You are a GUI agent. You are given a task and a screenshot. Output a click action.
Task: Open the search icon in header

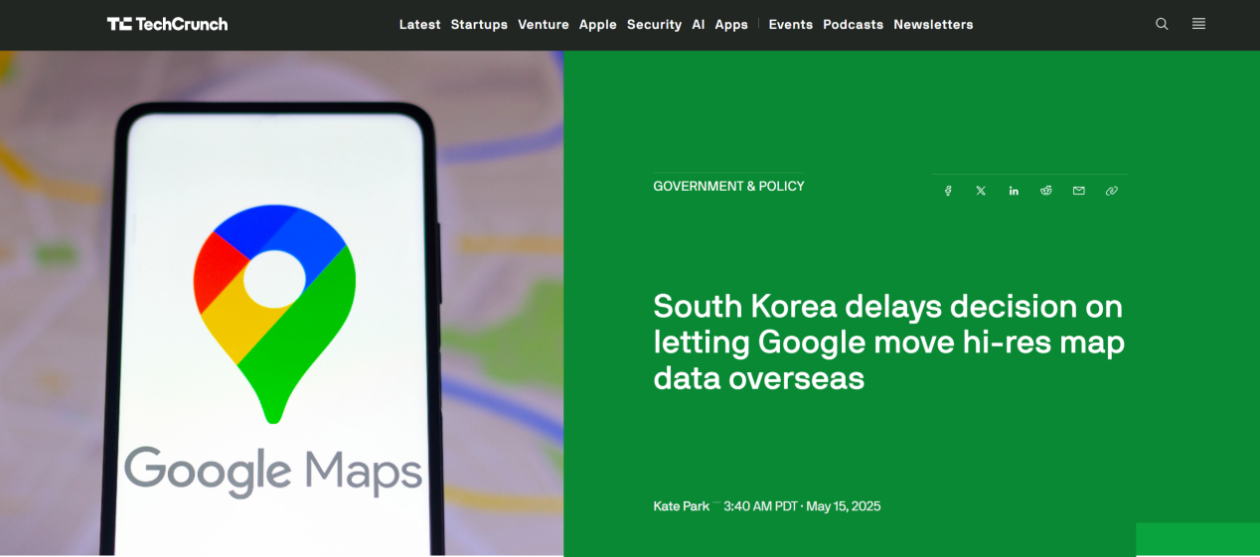(x=1162, y=24)
